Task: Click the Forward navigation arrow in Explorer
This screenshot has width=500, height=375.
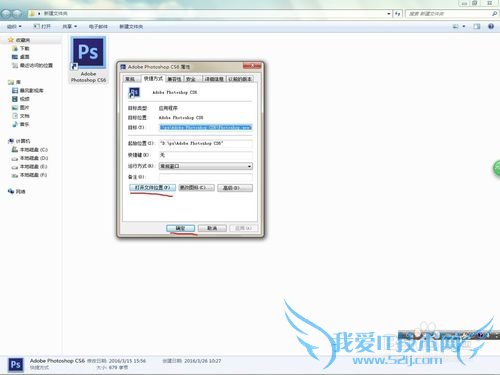Action: pos(17,14)
